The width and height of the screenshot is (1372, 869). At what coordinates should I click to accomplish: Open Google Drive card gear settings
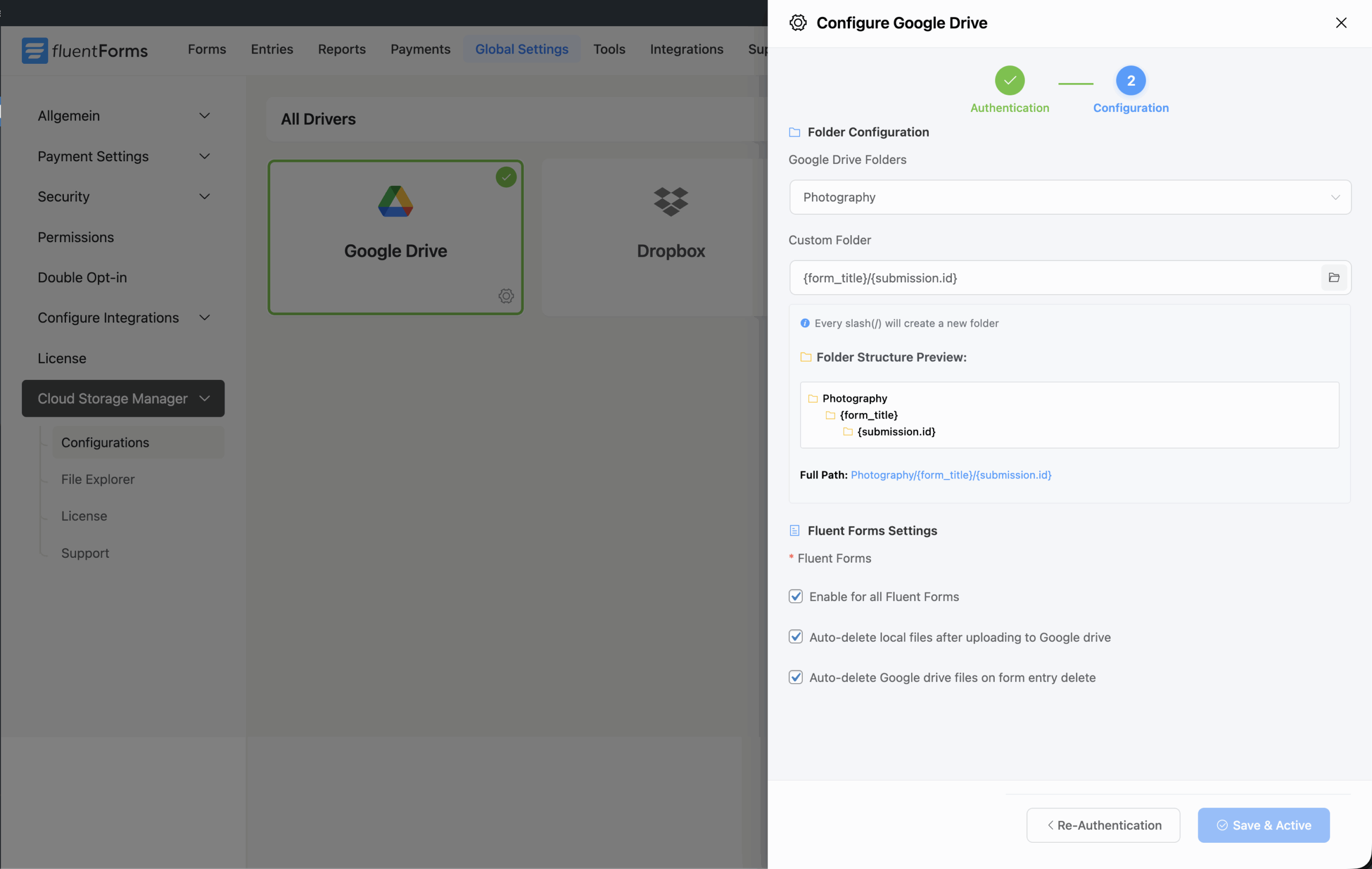[x=506, y=296]
